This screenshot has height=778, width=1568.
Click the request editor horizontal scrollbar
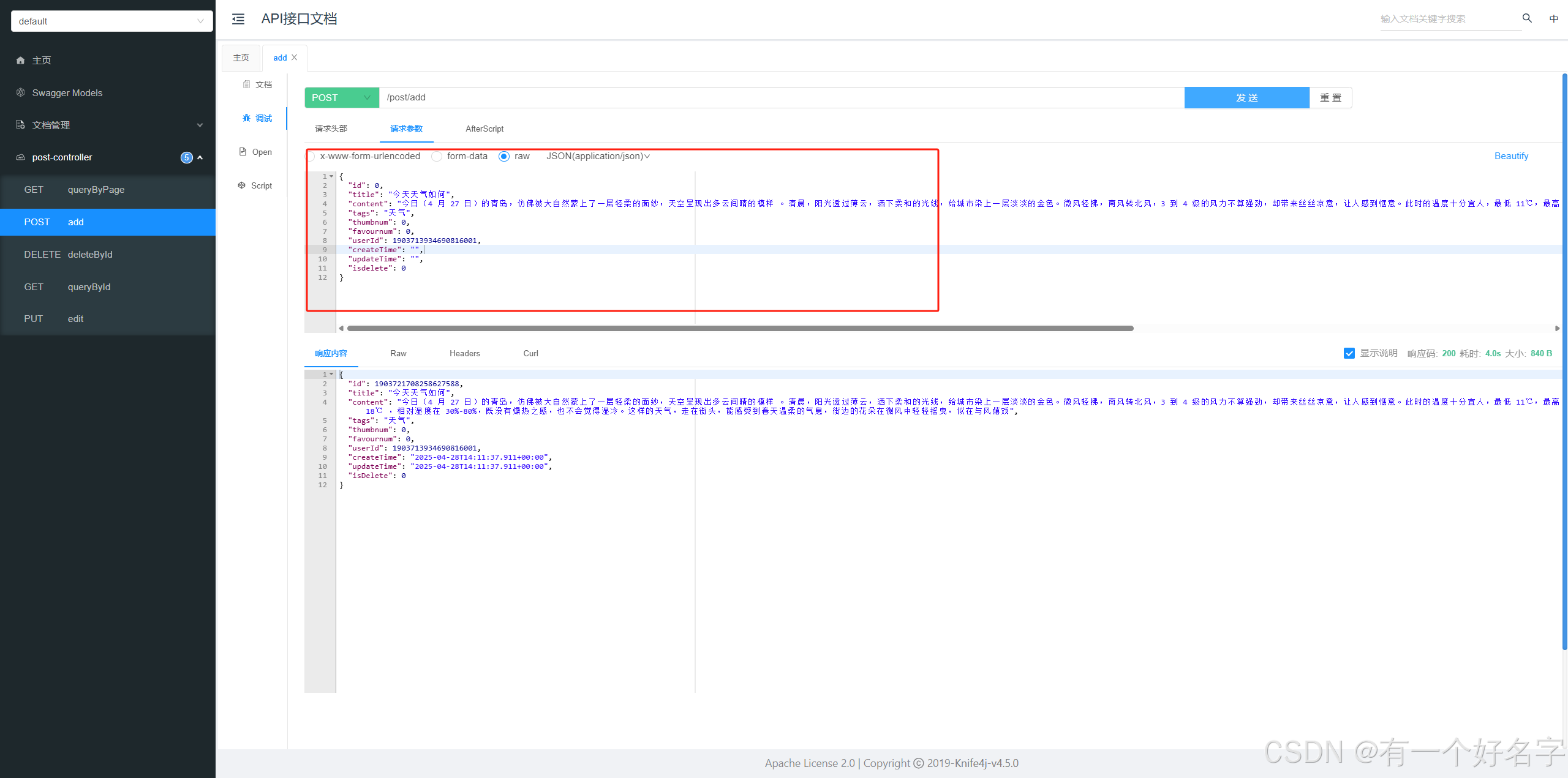[739, 329]
